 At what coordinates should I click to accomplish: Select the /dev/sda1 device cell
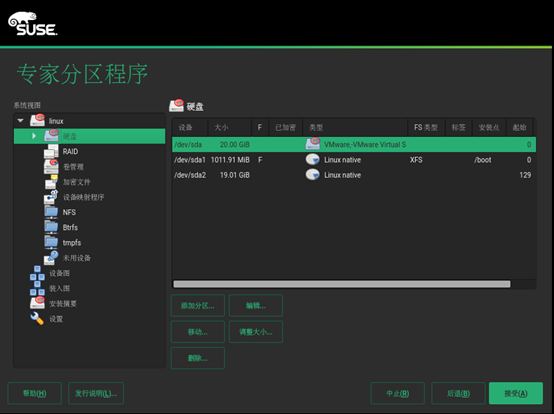[190, 160]
